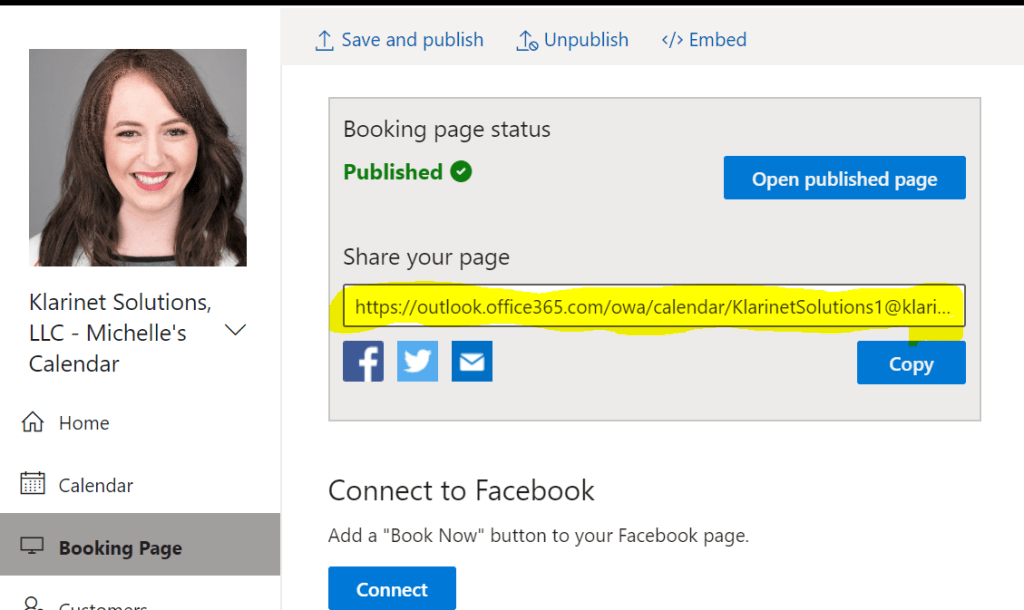This screenshot has height=610, width=1024.
Task: Share booking page on Twitter
Action: 417,361
